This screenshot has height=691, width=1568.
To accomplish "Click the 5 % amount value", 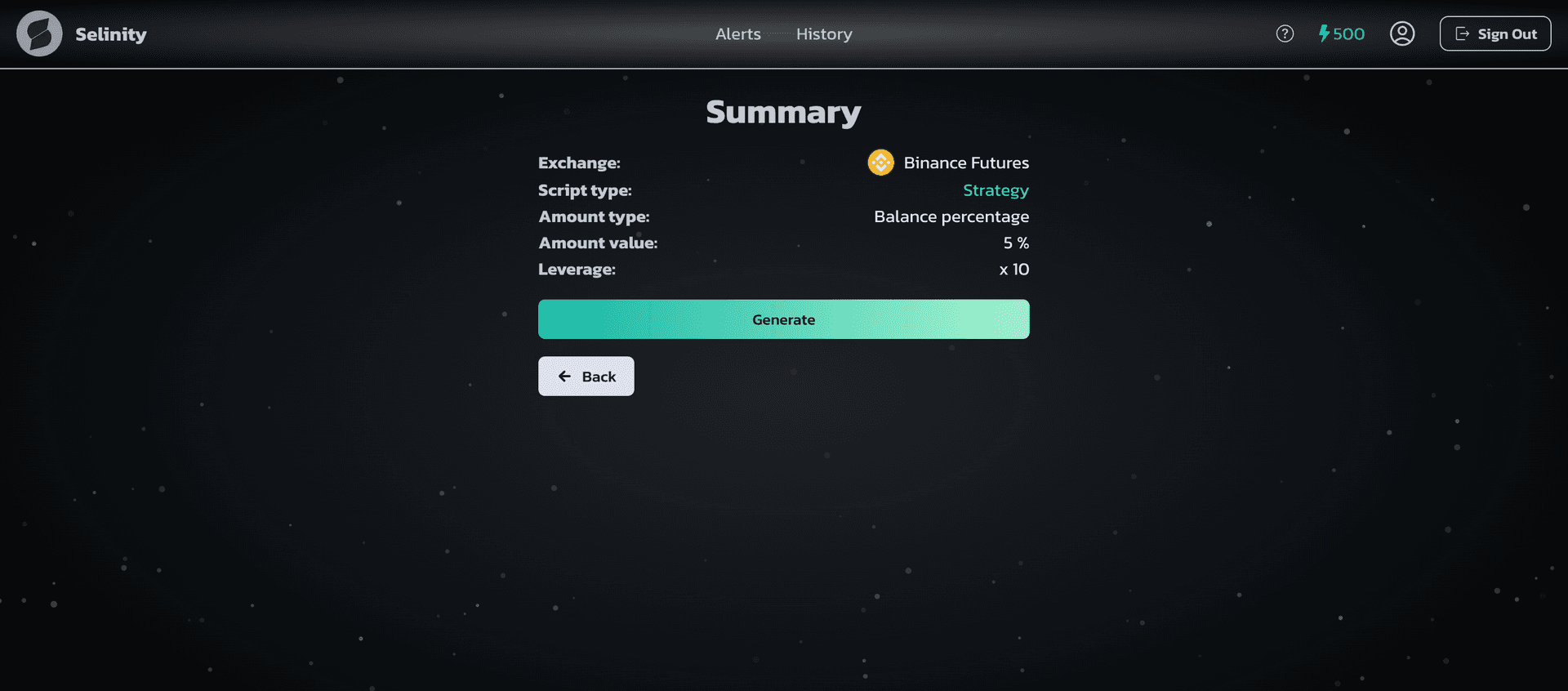I will pos(1016,243).
